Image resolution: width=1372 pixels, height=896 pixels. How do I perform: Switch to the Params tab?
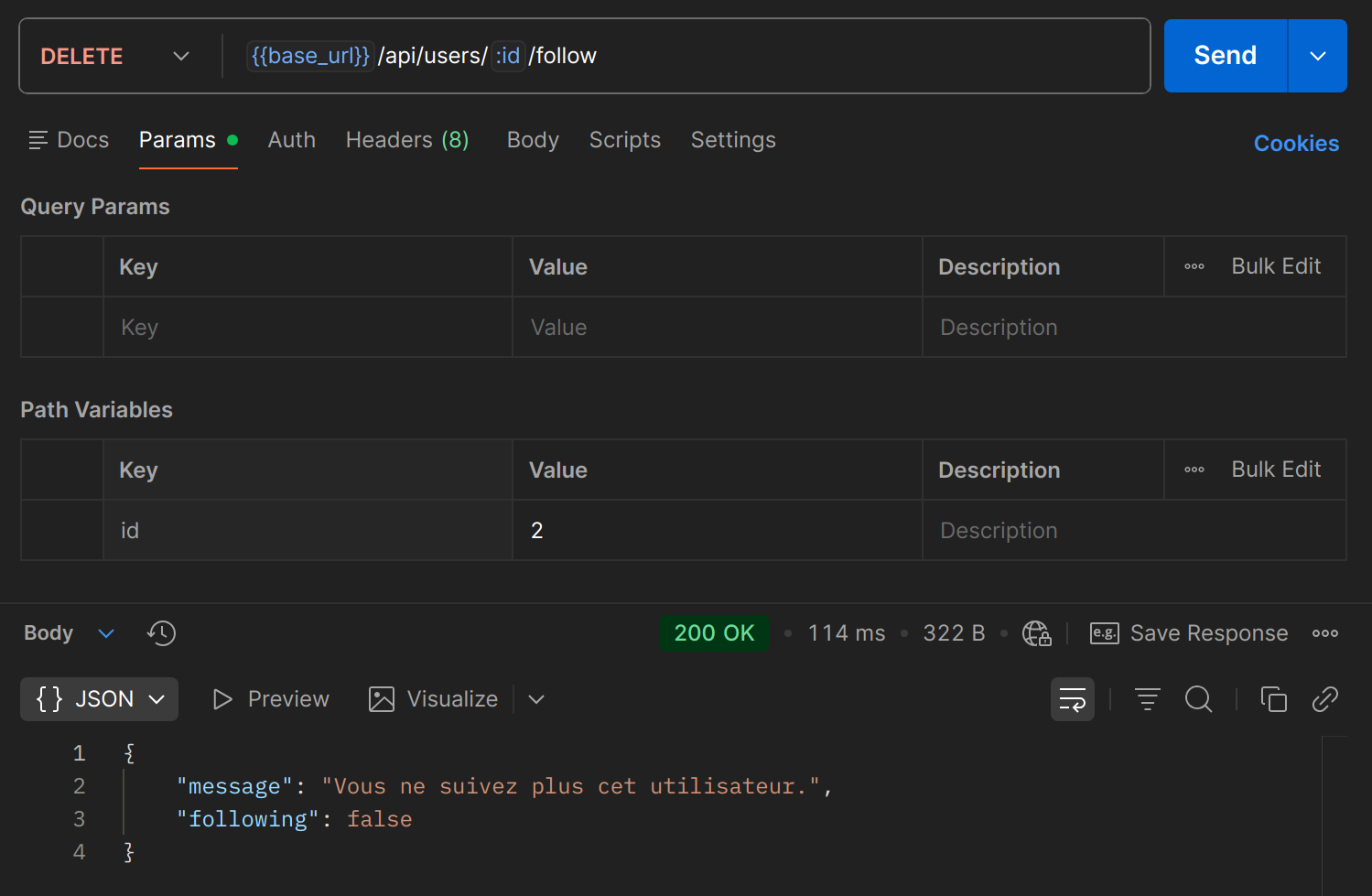click(x=188, y=140)
